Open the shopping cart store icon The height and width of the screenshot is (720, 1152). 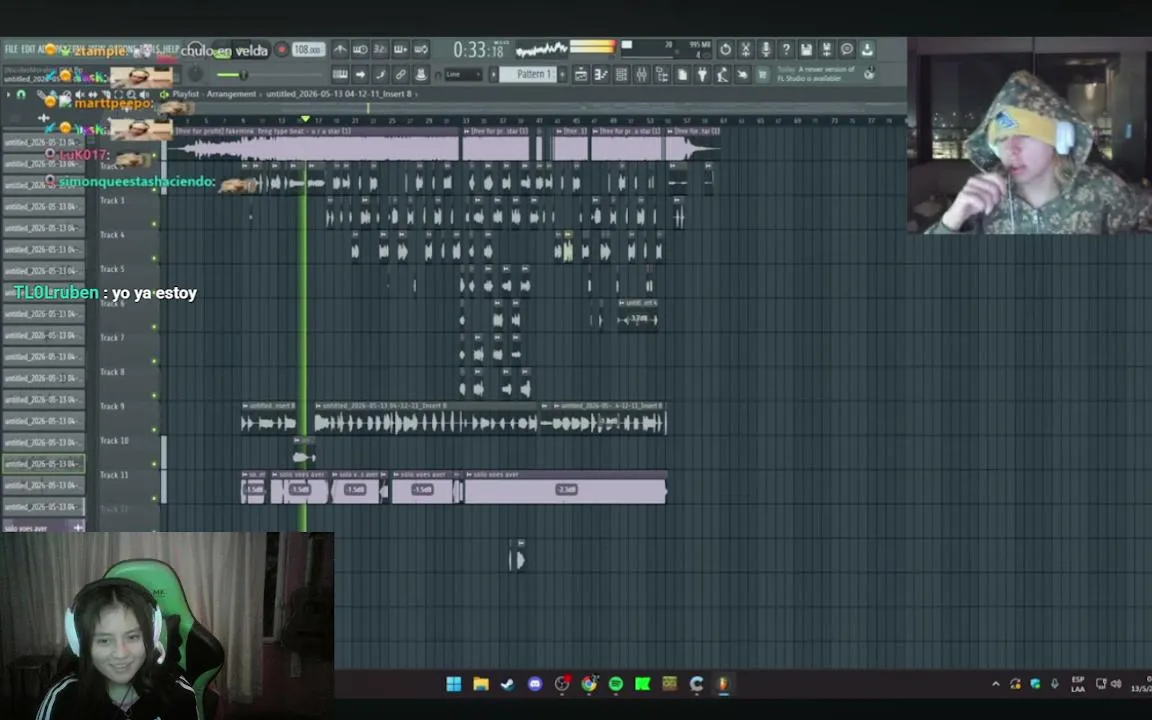click(x=763, y=74)
